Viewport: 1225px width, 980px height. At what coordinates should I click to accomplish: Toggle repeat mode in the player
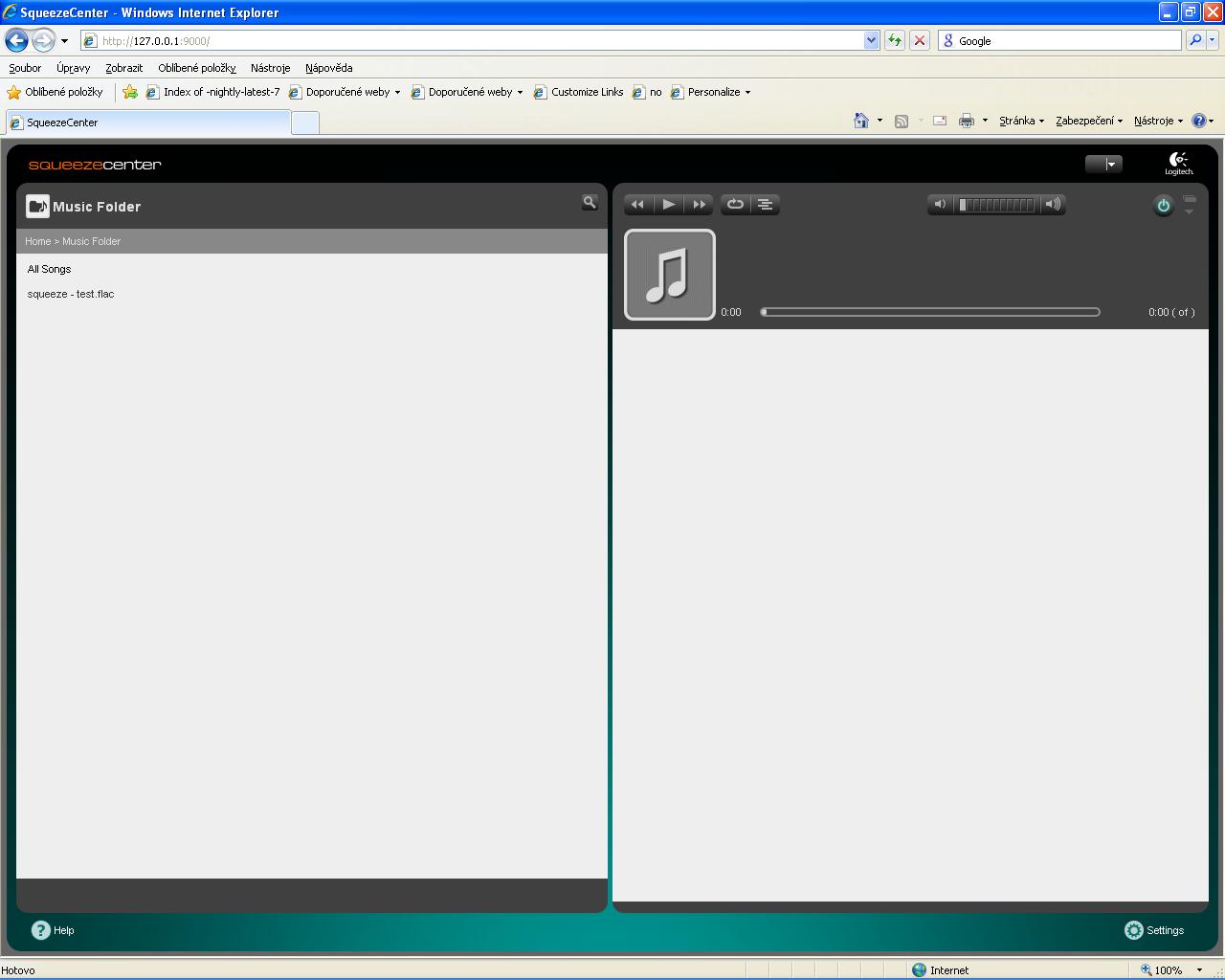[x=735, y=205]
